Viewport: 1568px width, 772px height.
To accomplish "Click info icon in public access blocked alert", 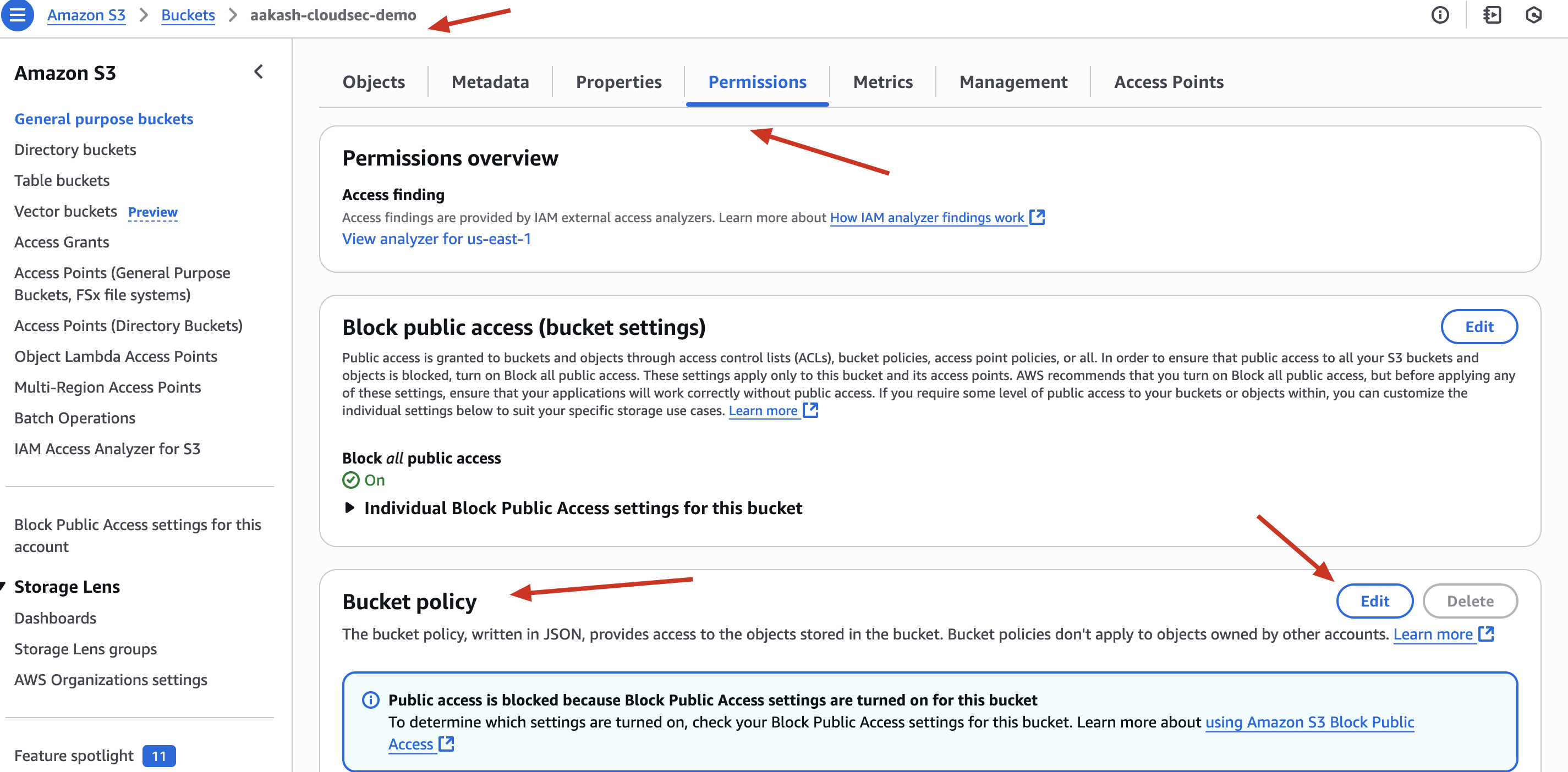I will (370, 700).
